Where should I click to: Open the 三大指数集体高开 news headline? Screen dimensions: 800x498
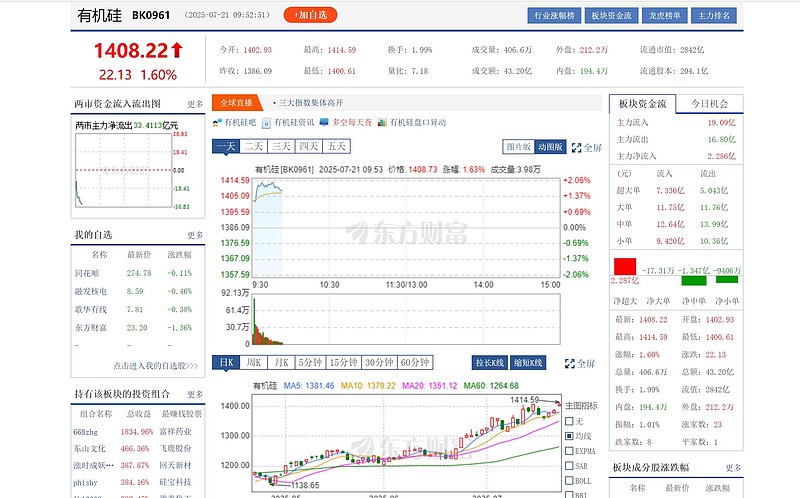(311, 103)
